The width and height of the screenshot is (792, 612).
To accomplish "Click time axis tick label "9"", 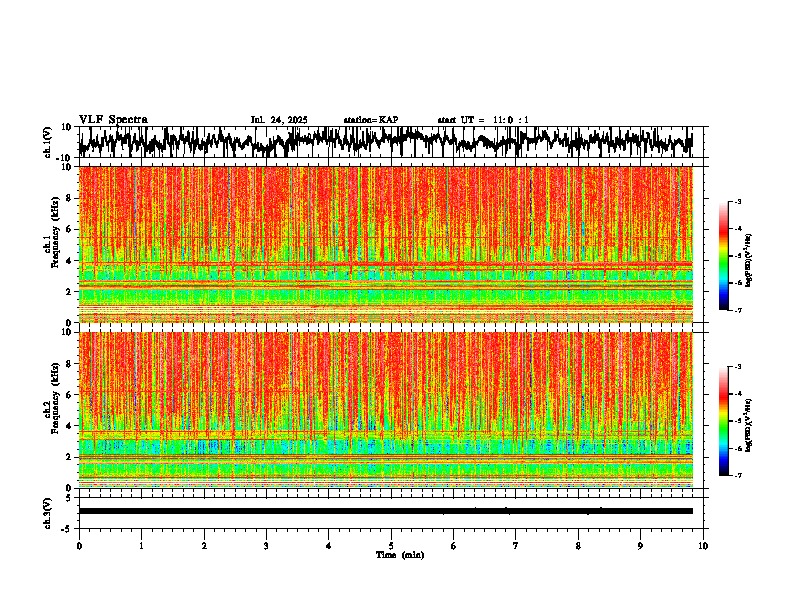I will pyautogui.click(x=640, y=546).
